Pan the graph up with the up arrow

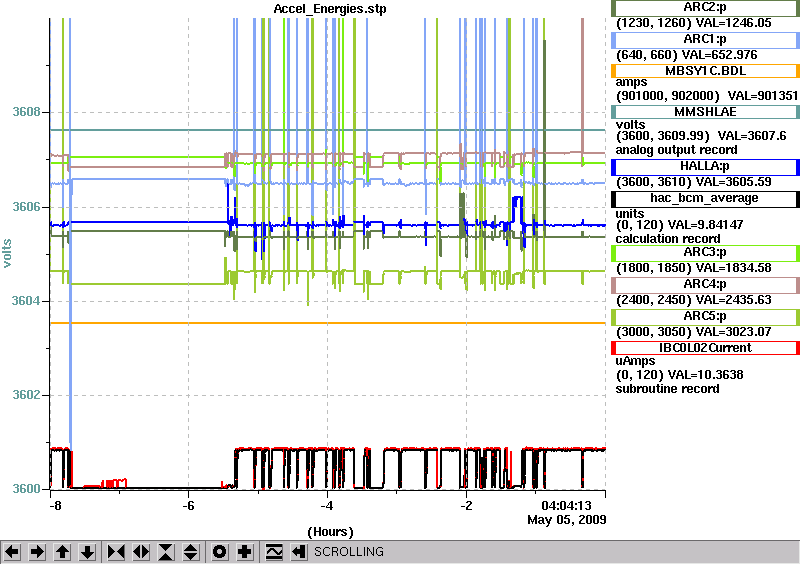(63, 552)
